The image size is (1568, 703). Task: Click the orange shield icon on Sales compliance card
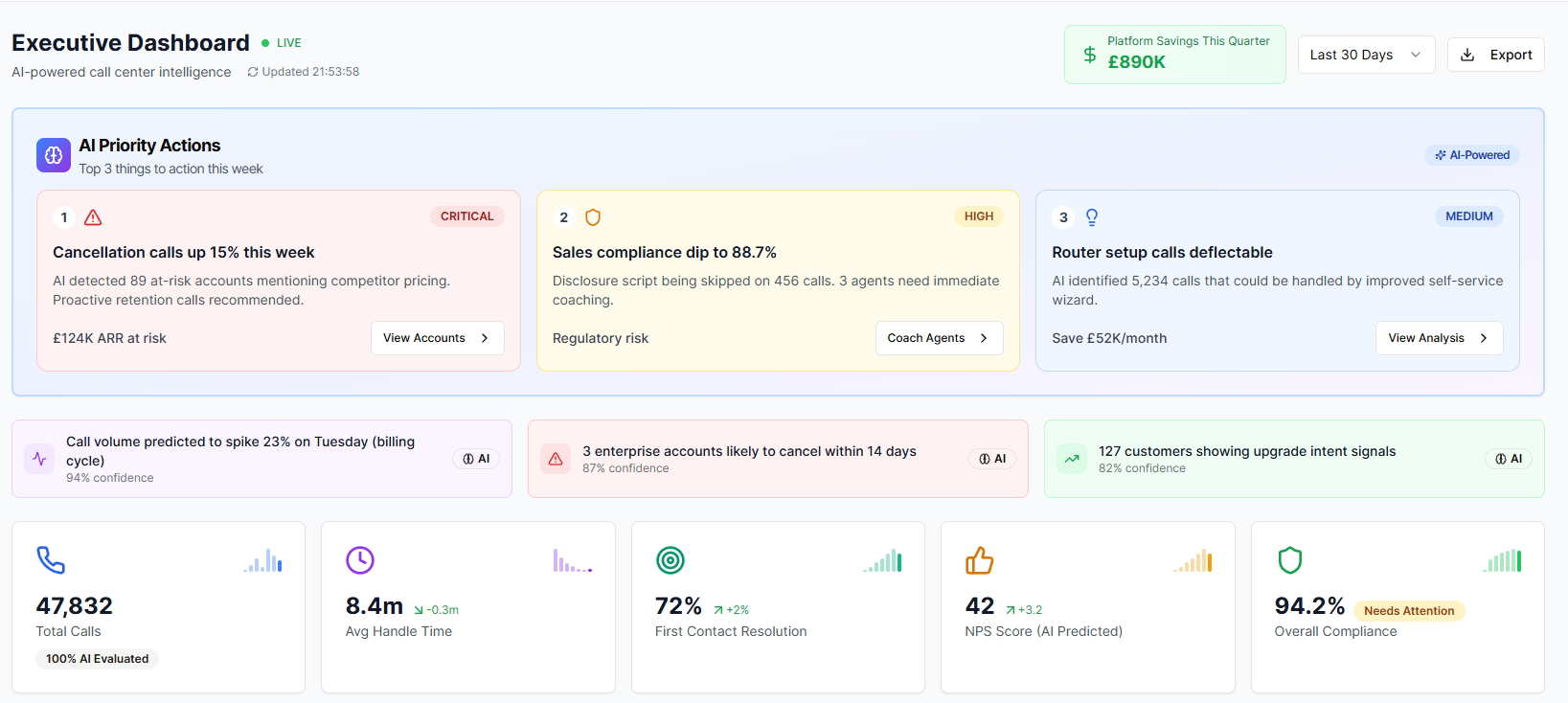pos(593,217)
